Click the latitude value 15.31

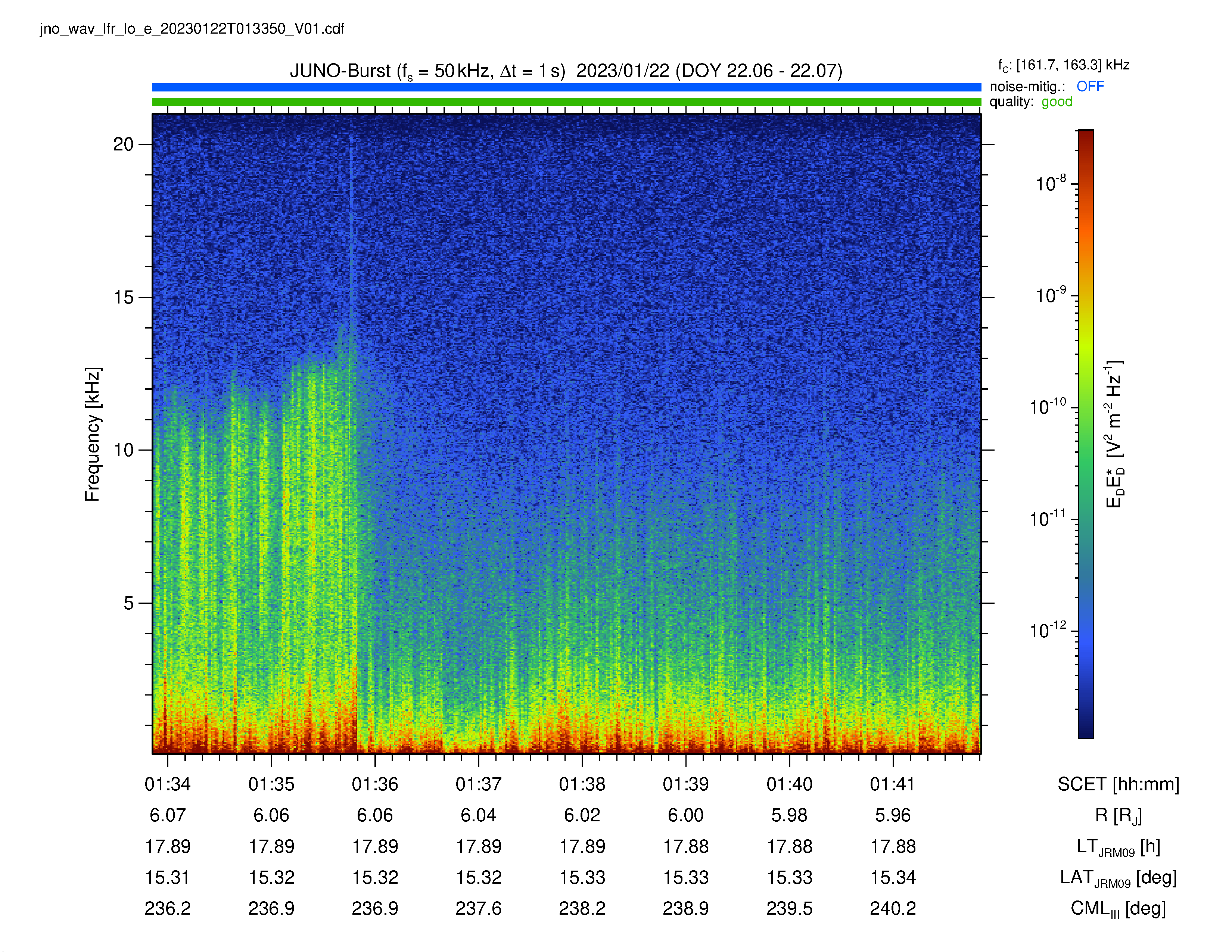[x=168, y=878]
